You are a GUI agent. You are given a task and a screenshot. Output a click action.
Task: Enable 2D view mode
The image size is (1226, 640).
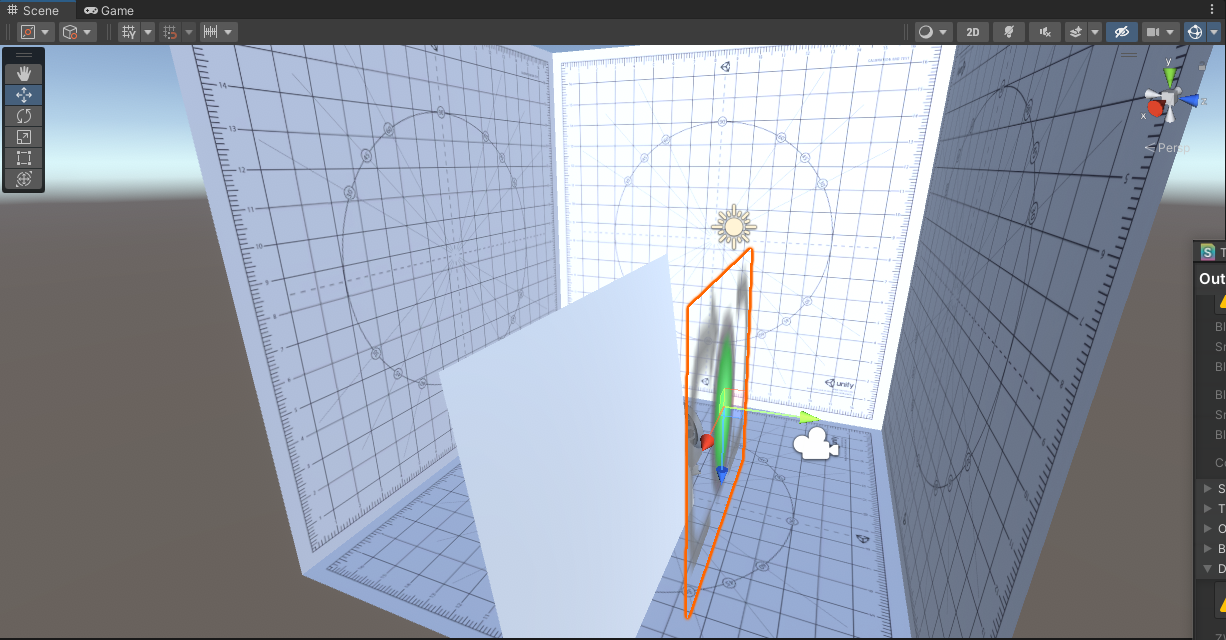pos(972,31)
